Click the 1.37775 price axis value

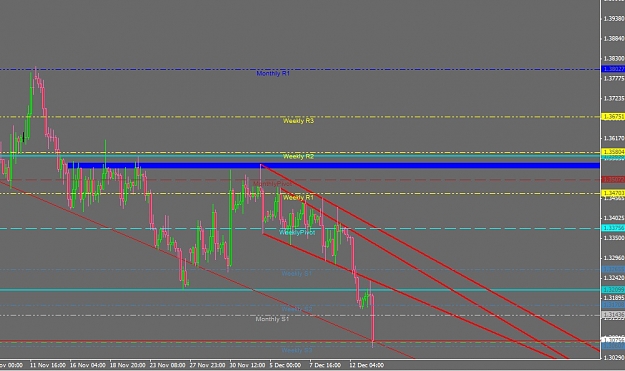tap(614, 79)
